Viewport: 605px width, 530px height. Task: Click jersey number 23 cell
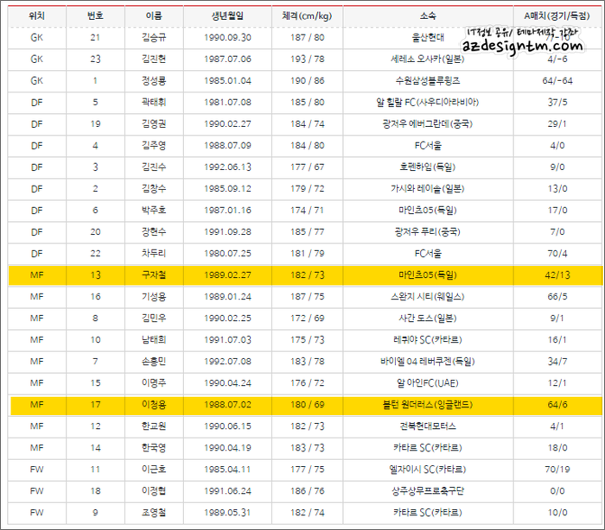[x=95, y=59]
